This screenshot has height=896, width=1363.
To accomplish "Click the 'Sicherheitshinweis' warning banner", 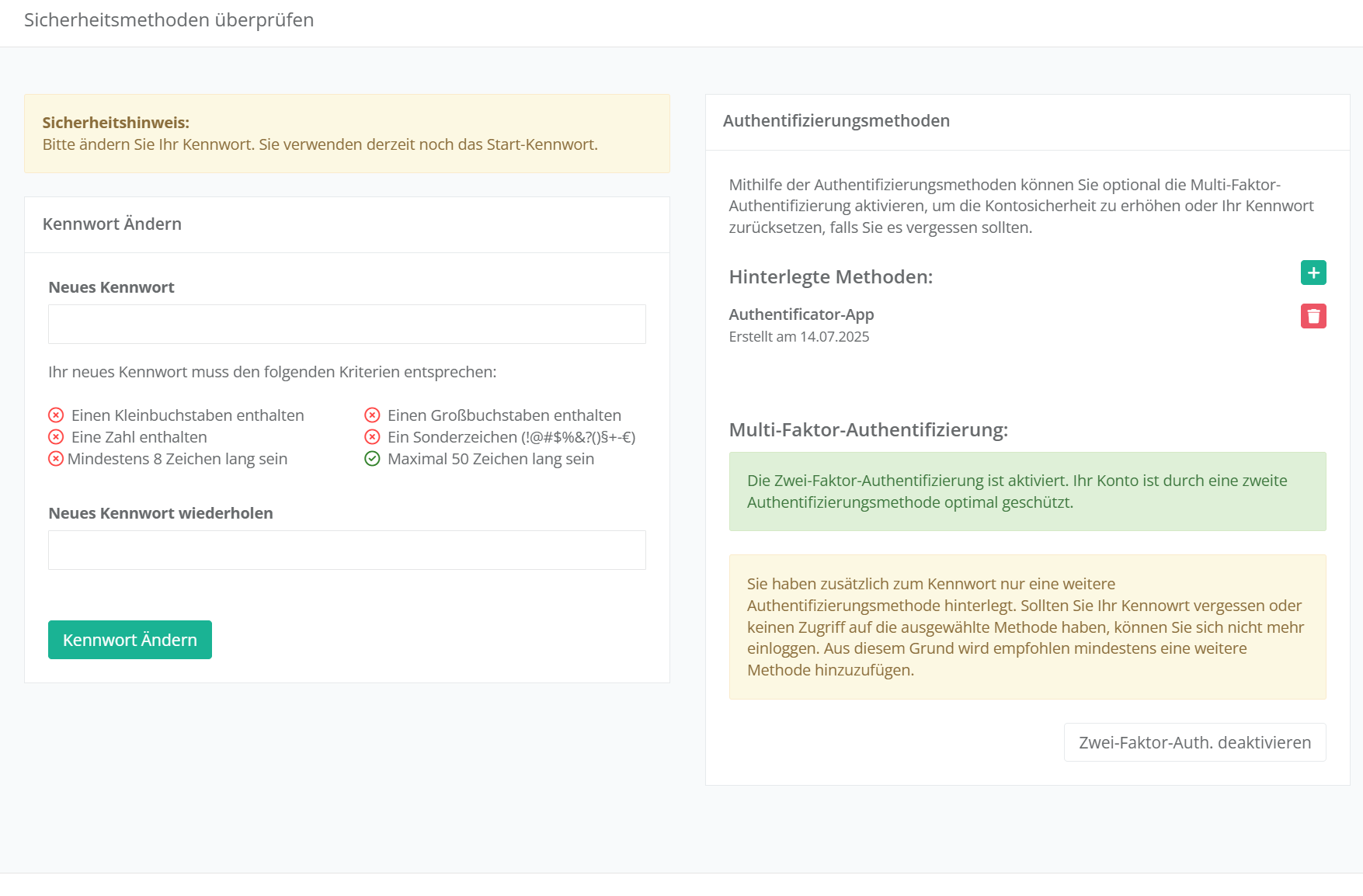I will [346, 134].
